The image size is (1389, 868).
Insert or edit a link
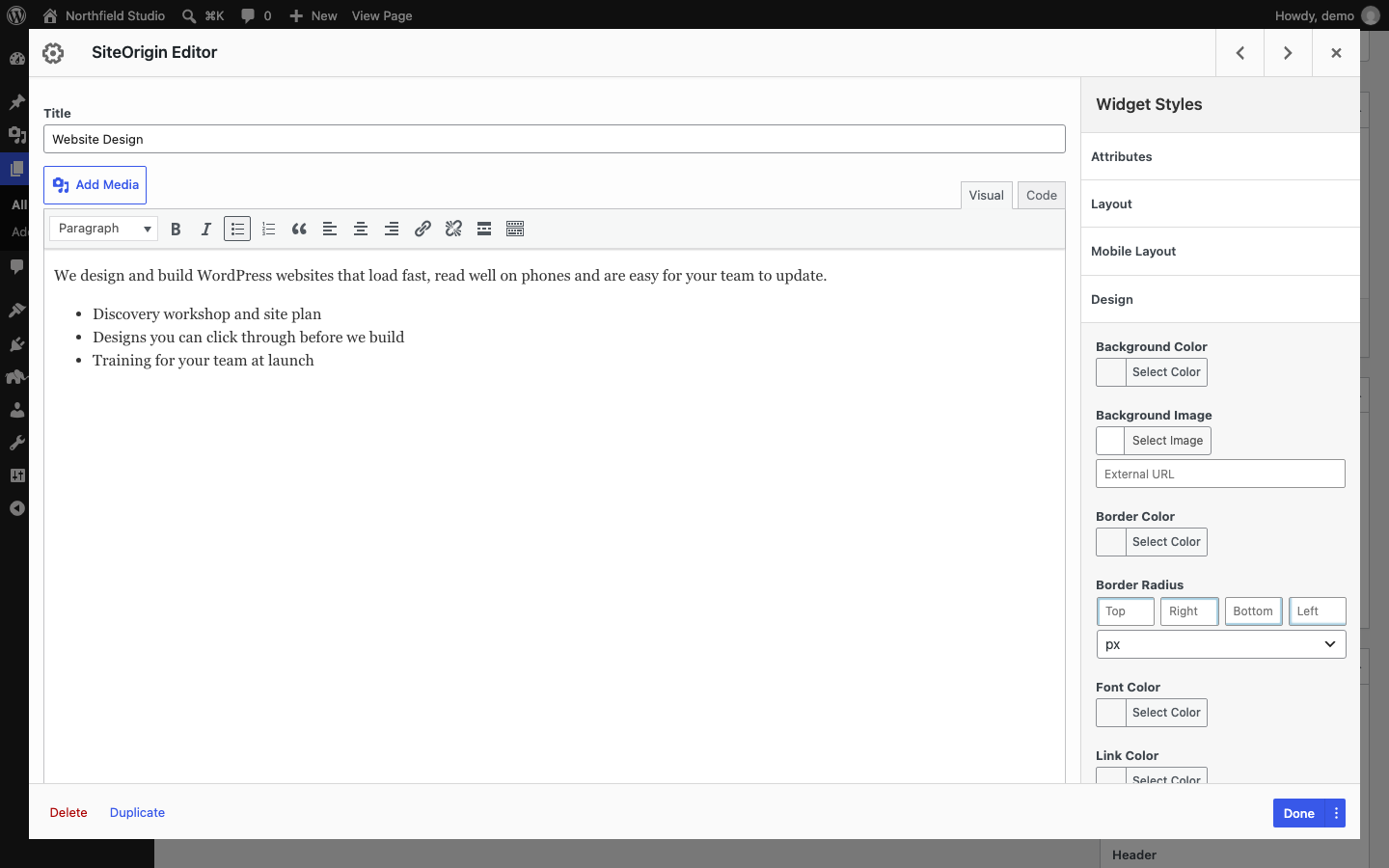point(422,229)
